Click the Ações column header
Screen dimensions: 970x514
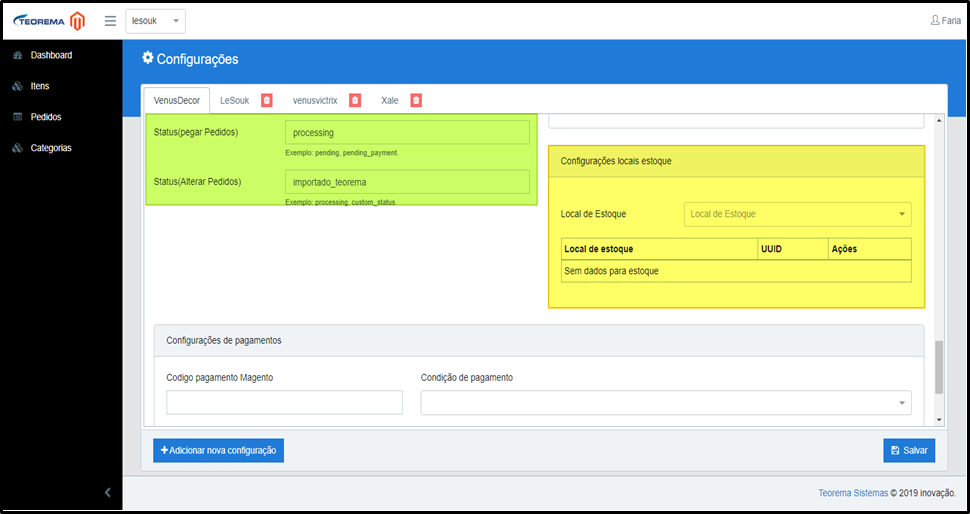point(869,249)
